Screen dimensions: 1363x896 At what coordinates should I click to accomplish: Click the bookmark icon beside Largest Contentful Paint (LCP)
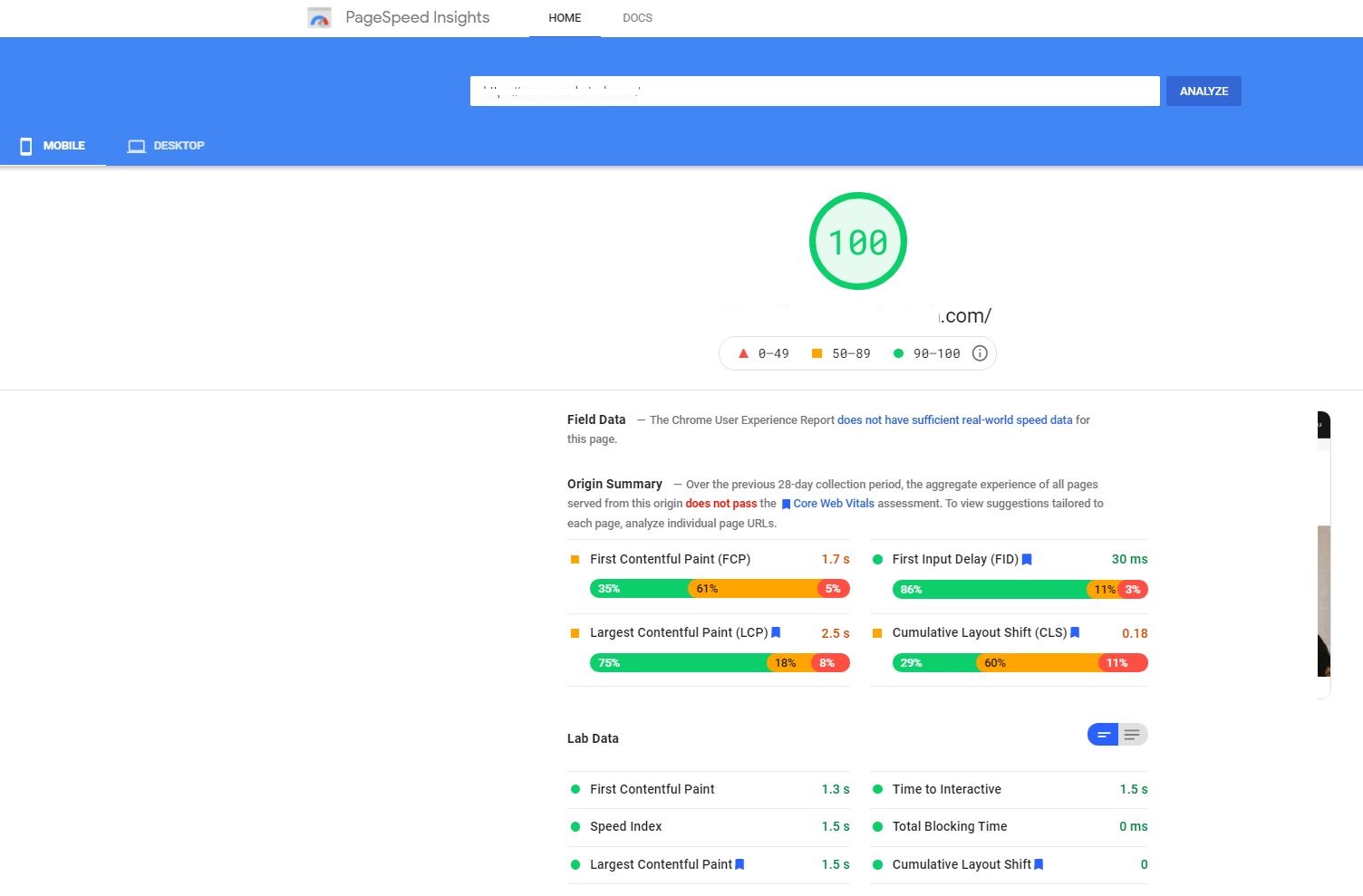click(776, 632)
